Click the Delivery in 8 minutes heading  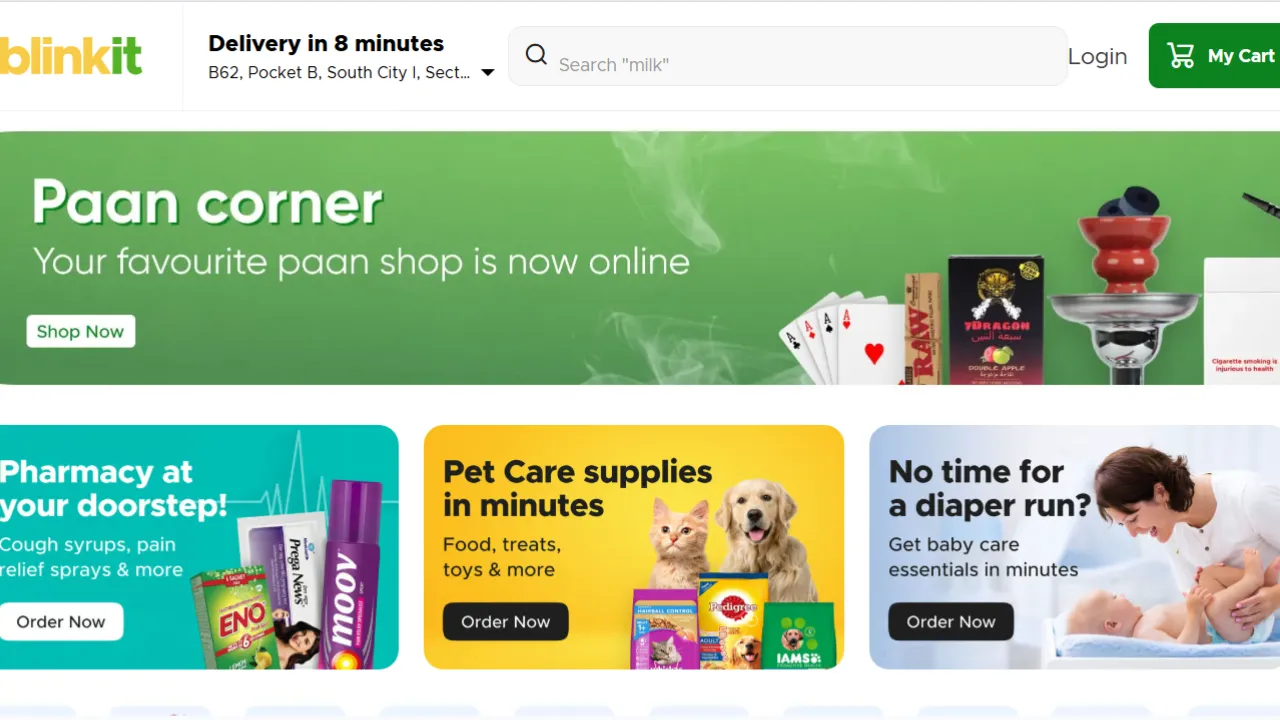tap(326, 43)
